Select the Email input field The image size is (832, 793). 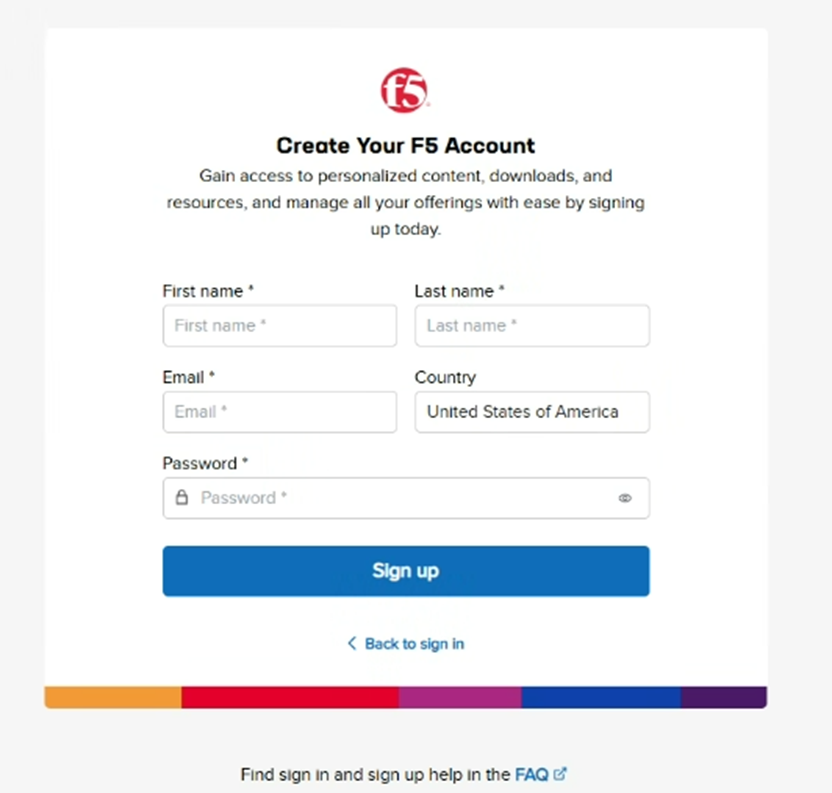click(280, 412)
